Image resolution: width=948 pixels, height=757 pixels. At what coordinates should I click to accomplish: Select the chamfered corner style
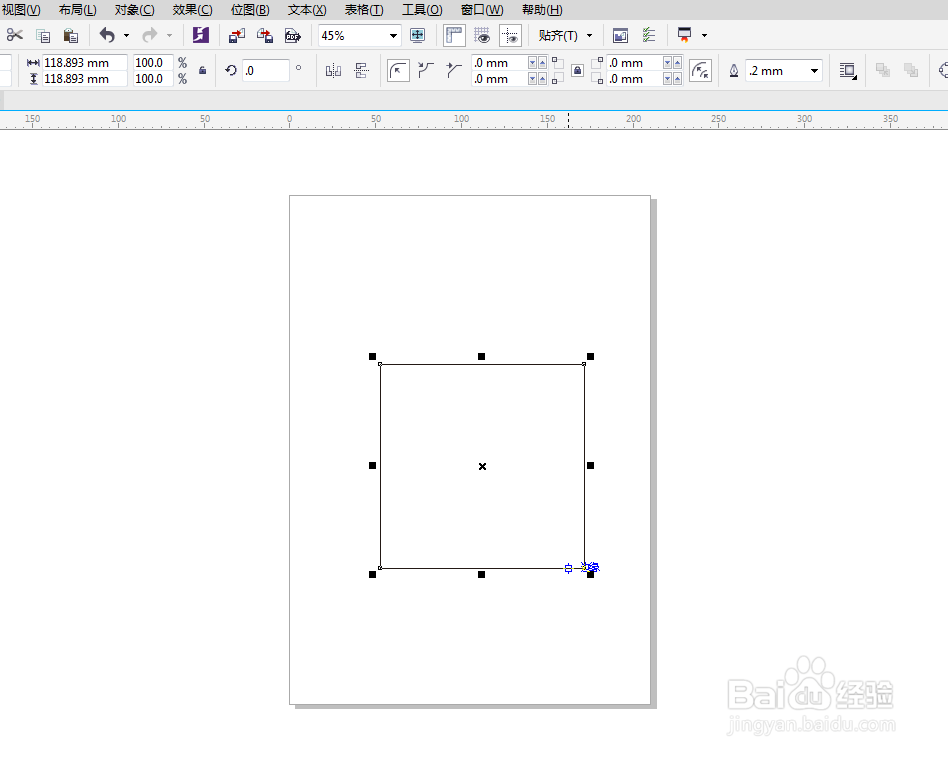point(454,71)
